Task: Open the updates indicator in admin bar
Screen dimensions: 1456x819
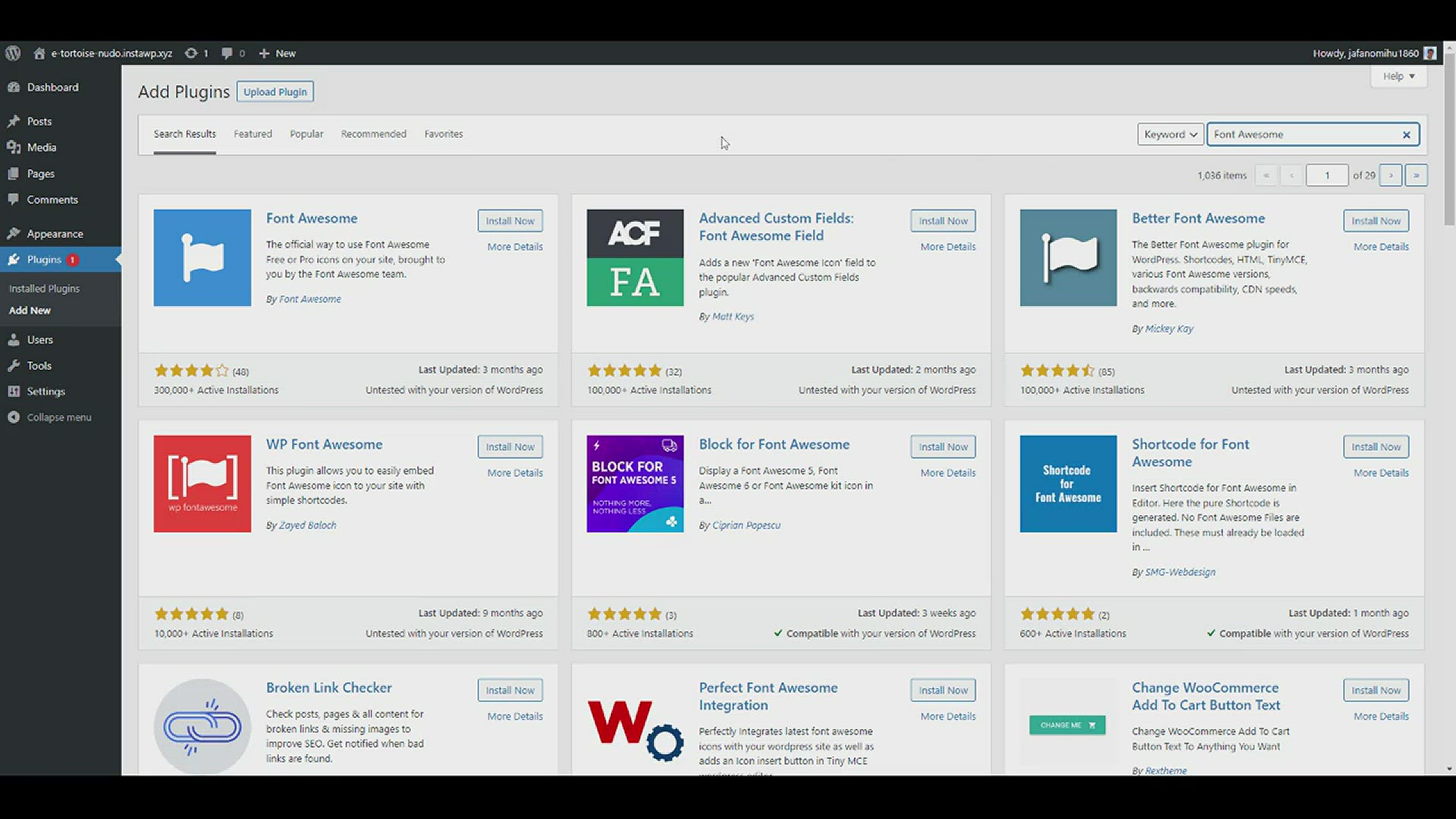Action: point(196,53)
